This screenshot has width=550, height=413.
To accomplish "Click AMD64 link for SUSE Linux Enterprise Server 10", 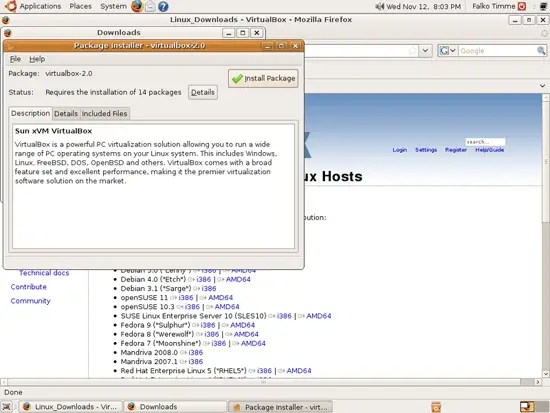I will [x=318, y=316].
